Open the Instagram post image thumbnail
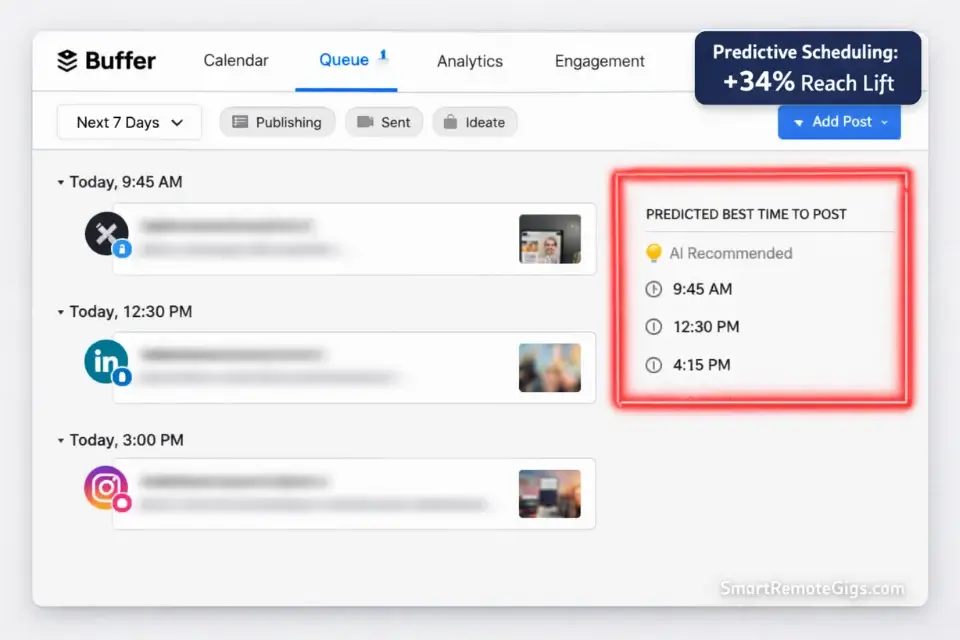960x640 pixels. tap(550, 493)
